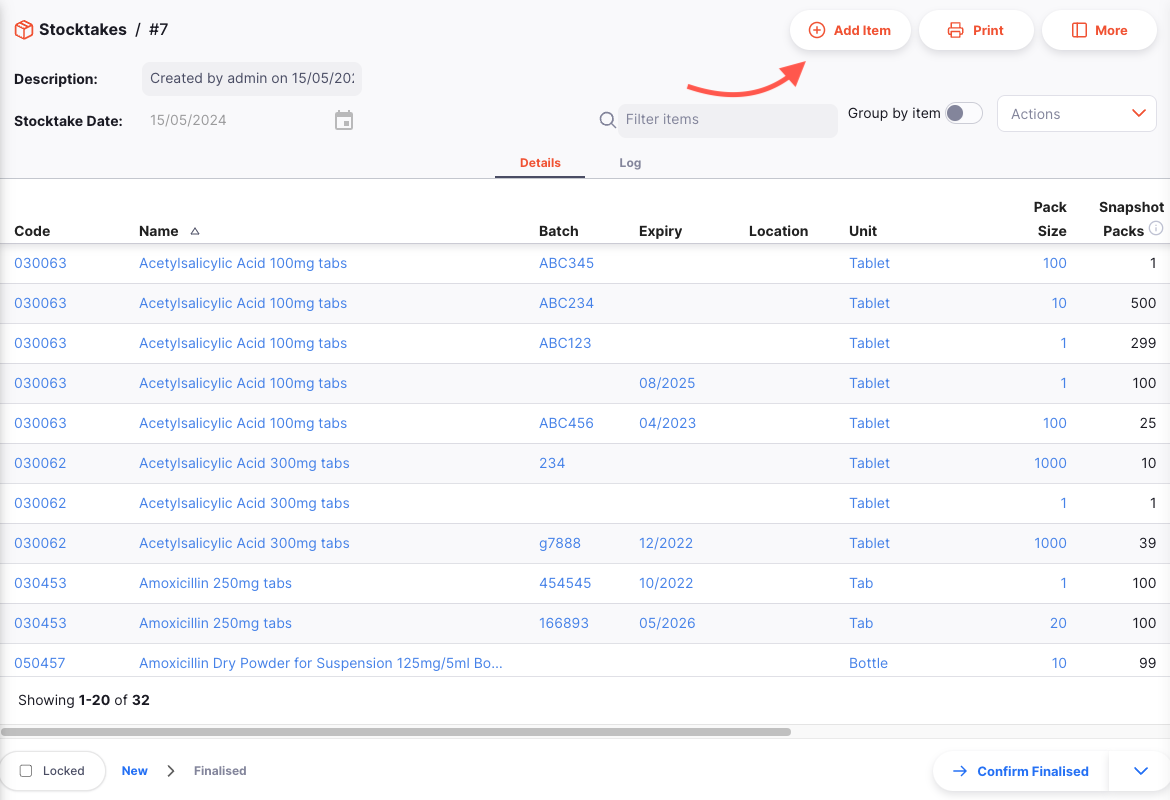Open the Amoxicillin 250mg tabs batch 166893 row
The height and width of the screenshot is (800, 1170).
[585, 623]
